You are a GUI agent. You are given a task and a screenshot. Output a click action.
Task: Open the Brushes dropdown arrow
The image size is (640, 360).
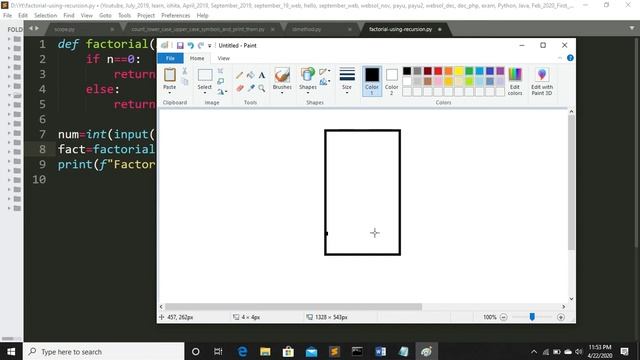(x=282, y=93)
